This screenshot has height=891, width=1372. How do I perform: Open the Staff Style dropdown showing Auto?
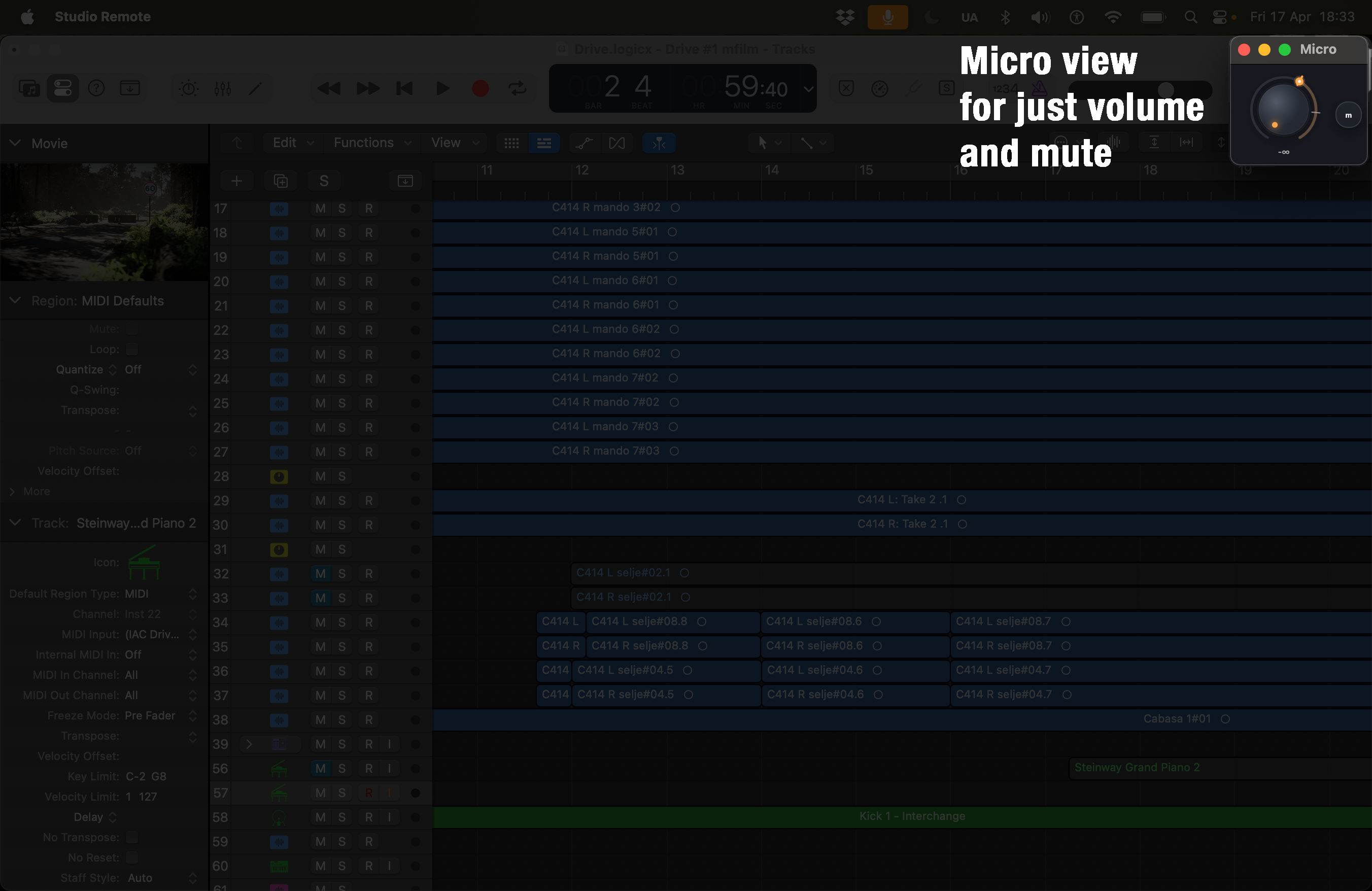click(141, 878)
